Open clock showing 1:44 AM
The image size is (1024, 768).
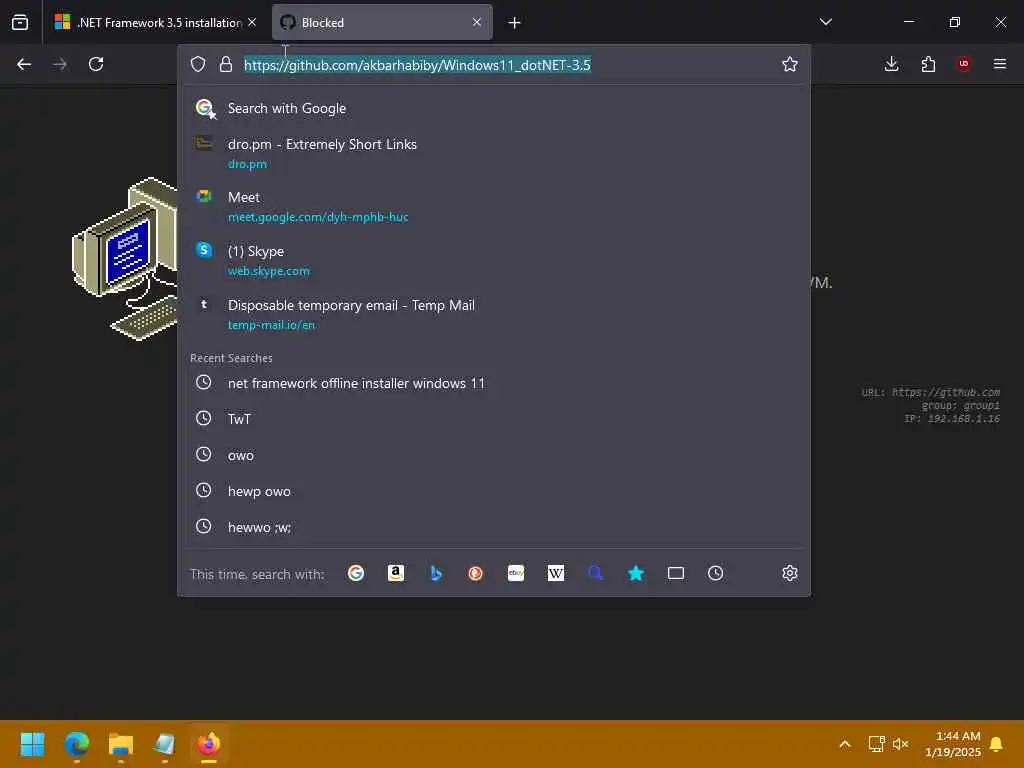tap(953, 744)
